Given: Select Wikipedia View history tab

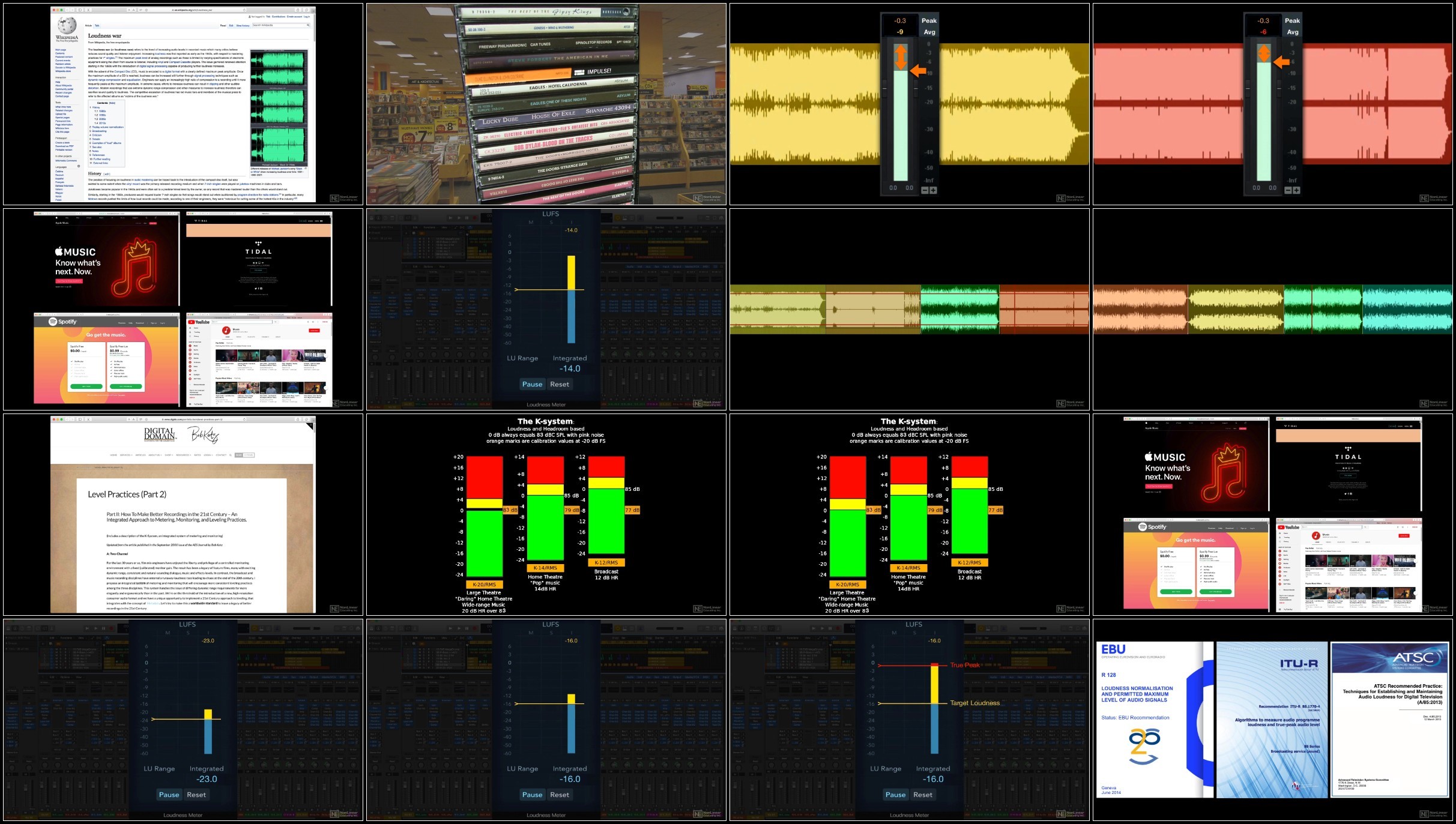Looking at the screenshot, I should pos(243,26).
